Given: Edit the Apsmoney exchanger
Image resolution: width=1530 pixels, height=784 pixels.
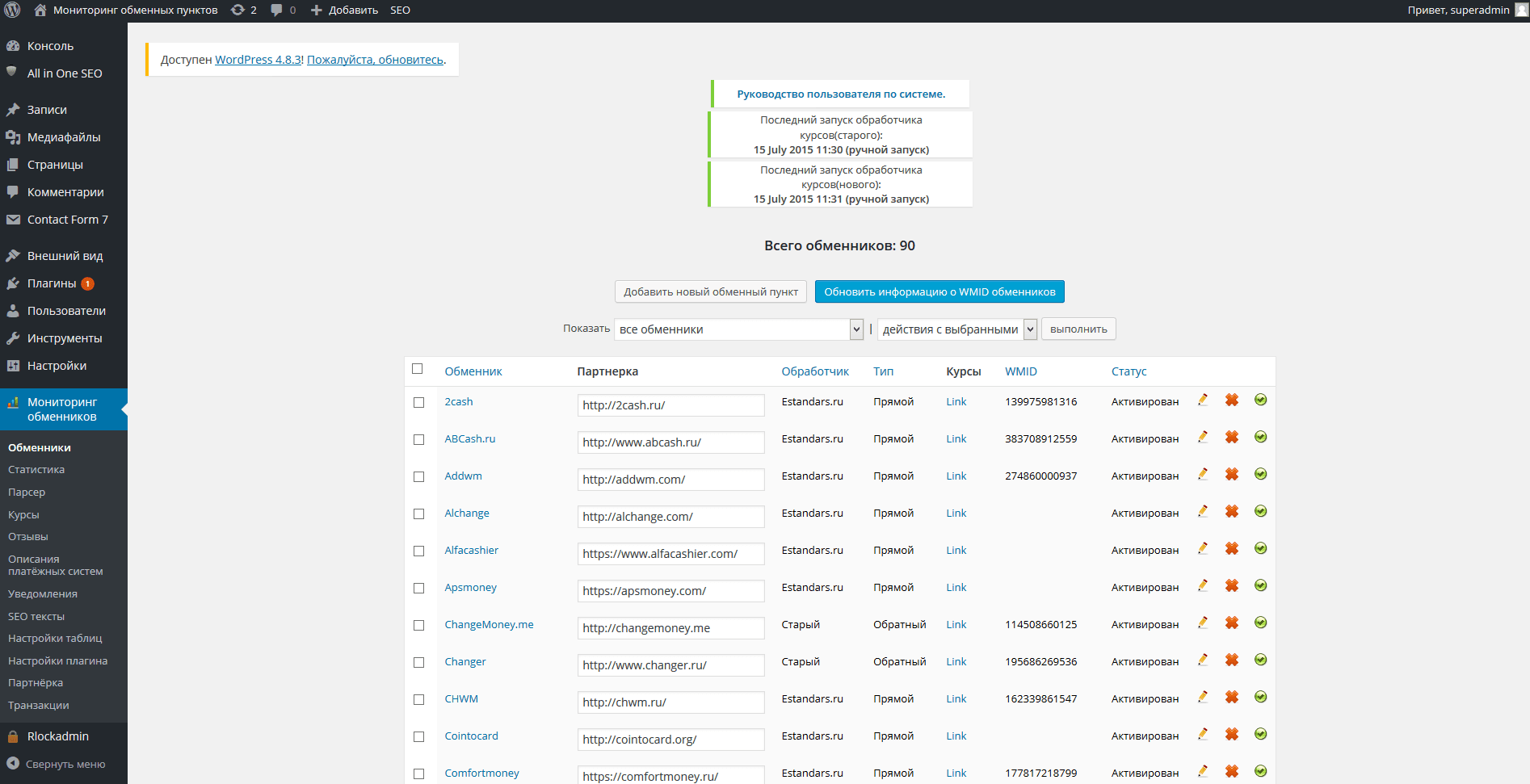Looking at the screenshot, I should (x=1203, y=585).
